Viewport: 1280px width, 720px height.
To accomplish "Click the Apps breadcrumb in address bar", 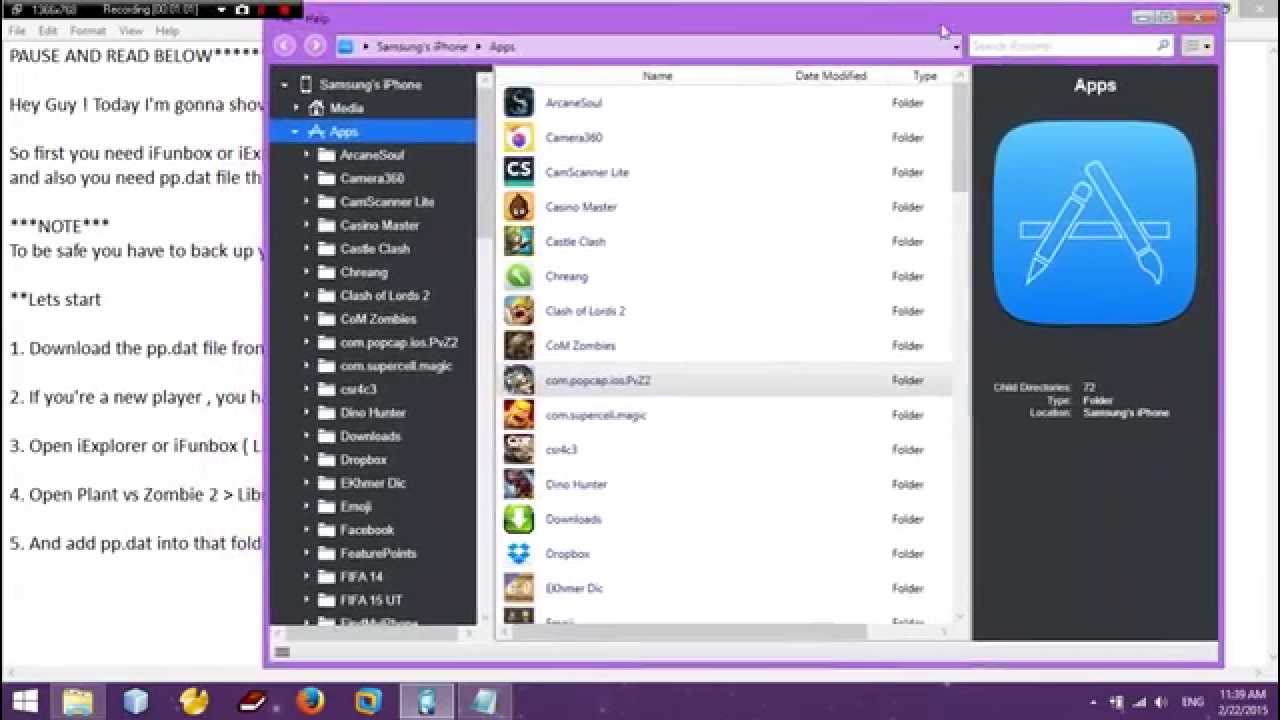I will pyautogui.click(x=502, y=46).
